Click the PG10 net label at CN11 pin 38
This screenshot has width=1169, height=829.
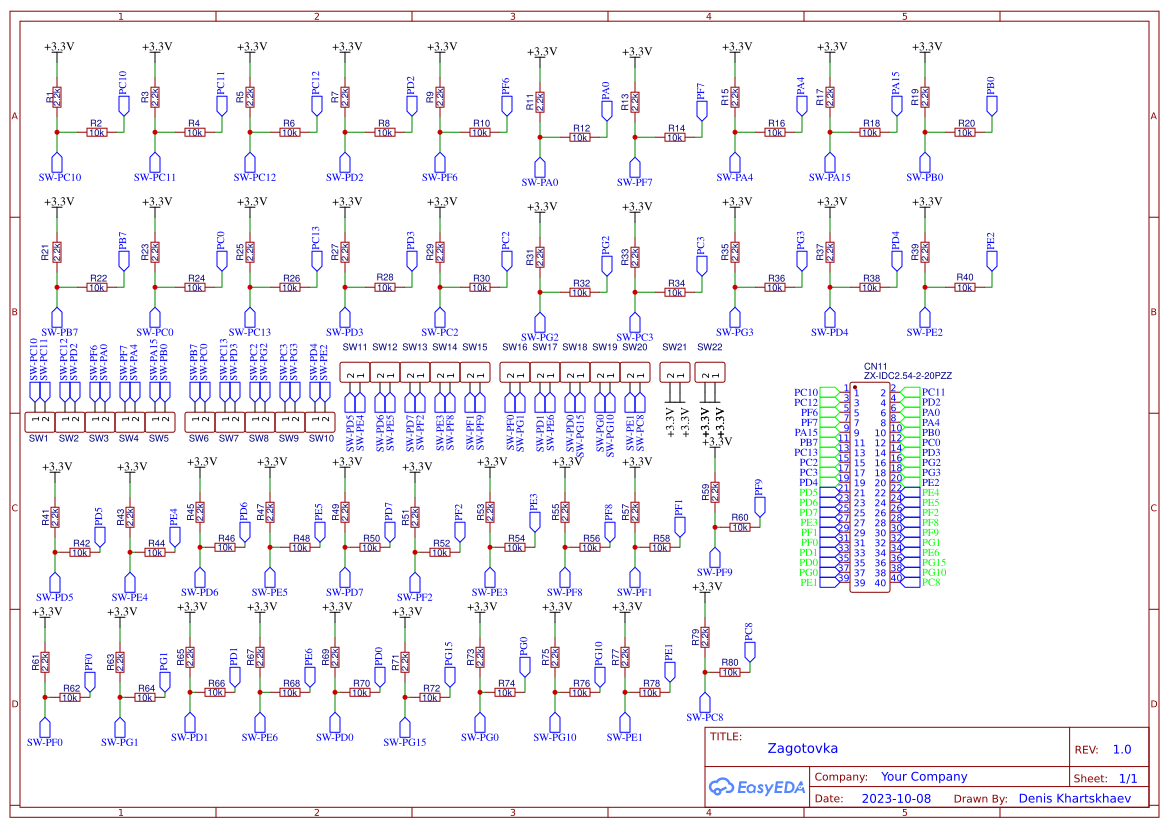click(x=934, y=573)
